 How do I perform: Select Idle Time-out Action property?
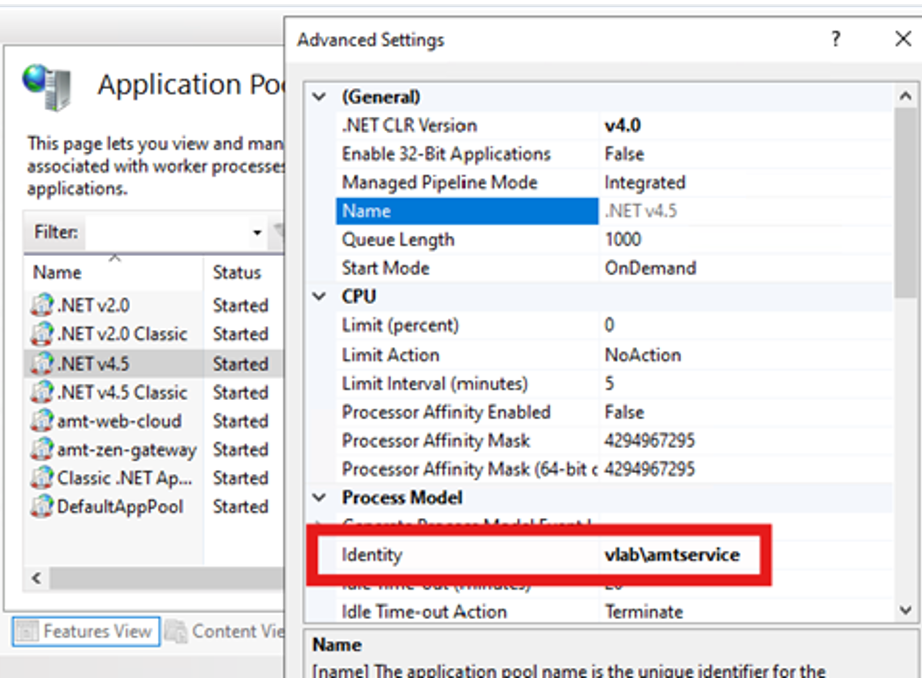click(x=424, y=611)
